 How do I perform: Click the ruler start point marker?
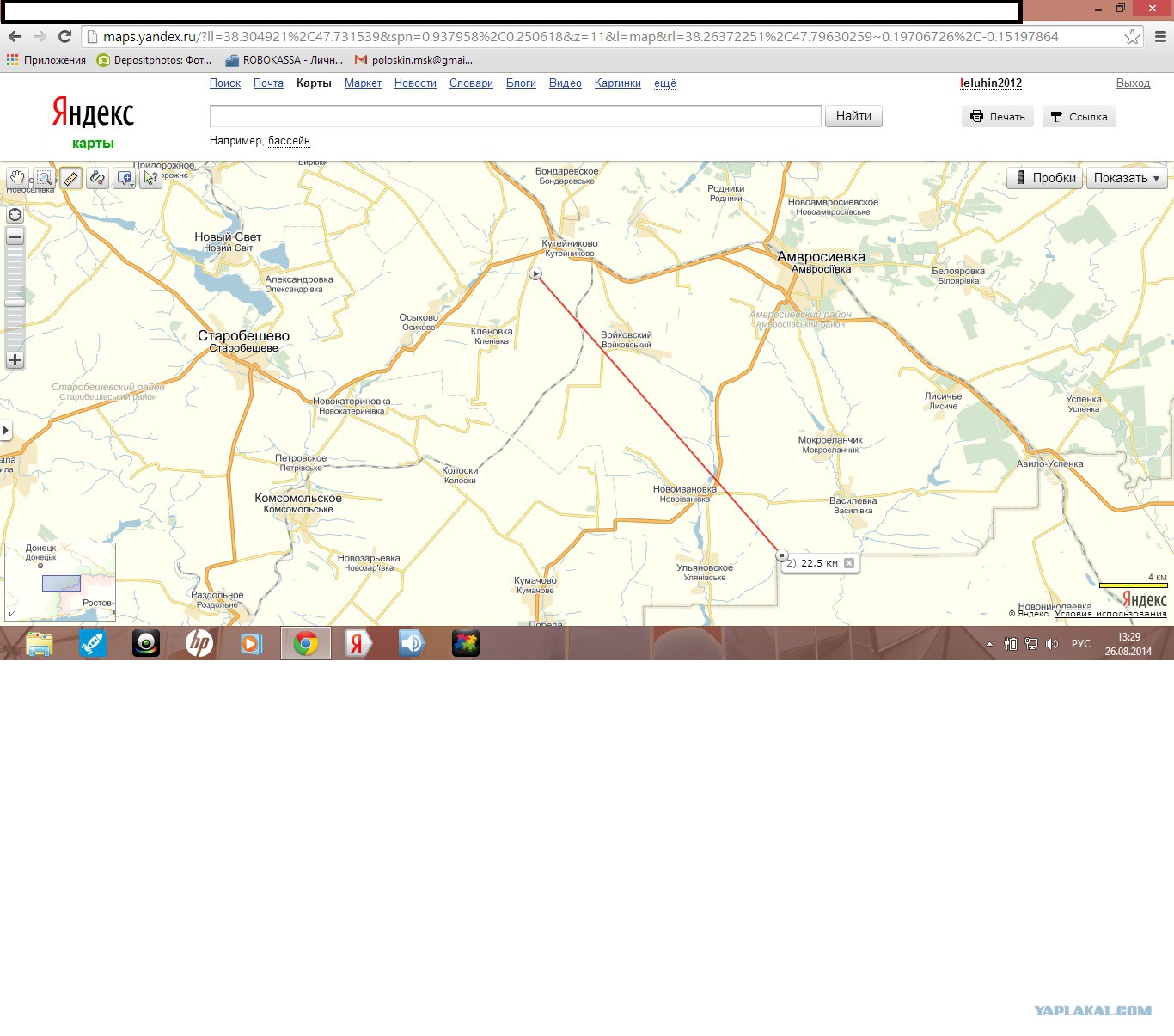coord(535,273)
